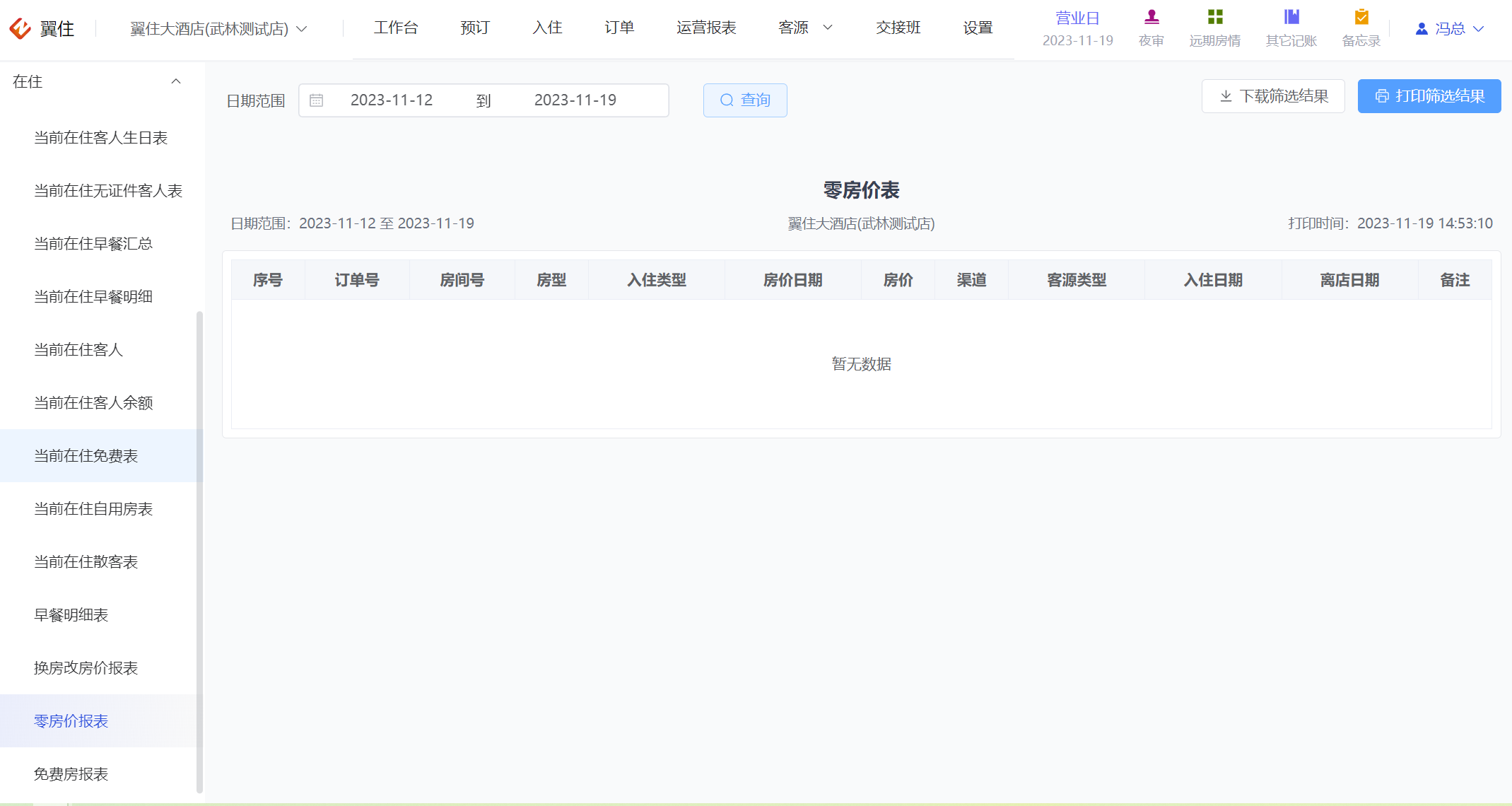1512x806 pixels.
Task: Click the printer icon in 打印筛选结果
Action: (x=1382, y=96)
